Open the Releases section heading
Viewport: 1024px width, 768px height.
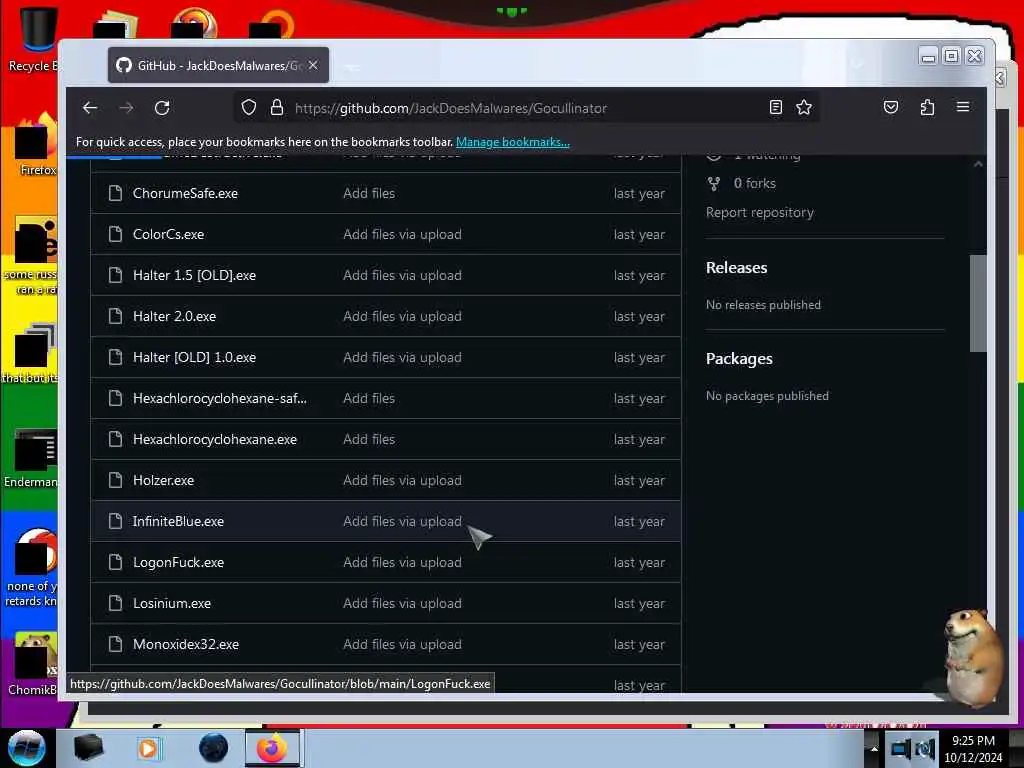click(737, 268)
